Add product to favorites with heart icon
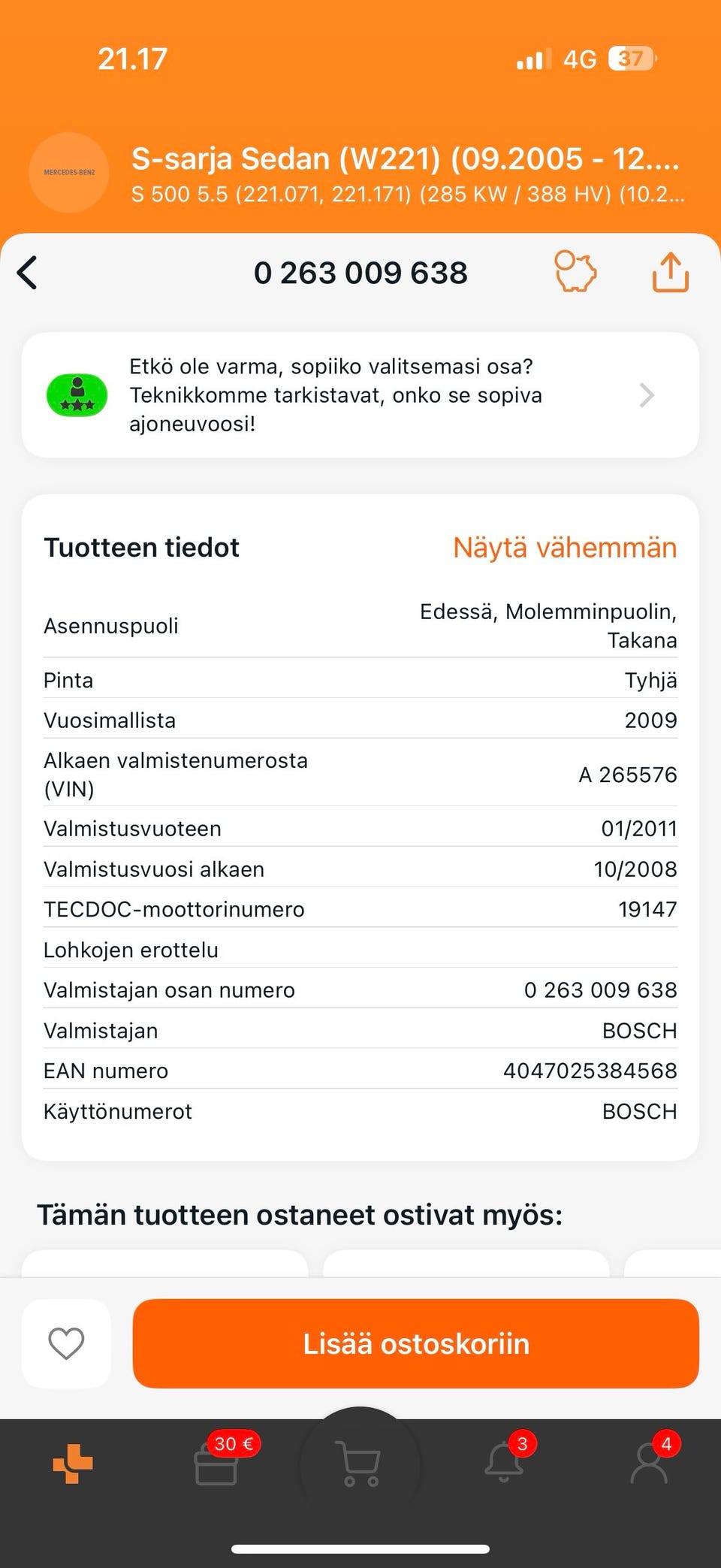The image size is (721, 1568). pos(66,1343)
